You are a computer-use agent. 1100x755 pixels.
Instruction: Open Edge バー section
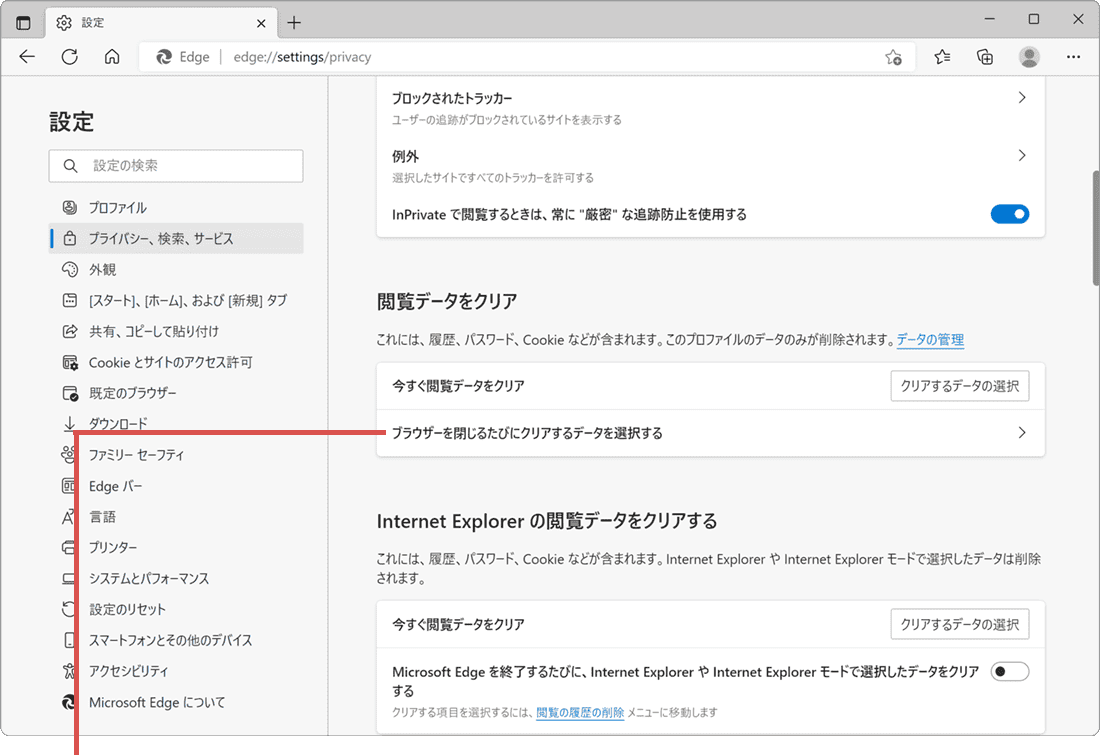(176, 486)
